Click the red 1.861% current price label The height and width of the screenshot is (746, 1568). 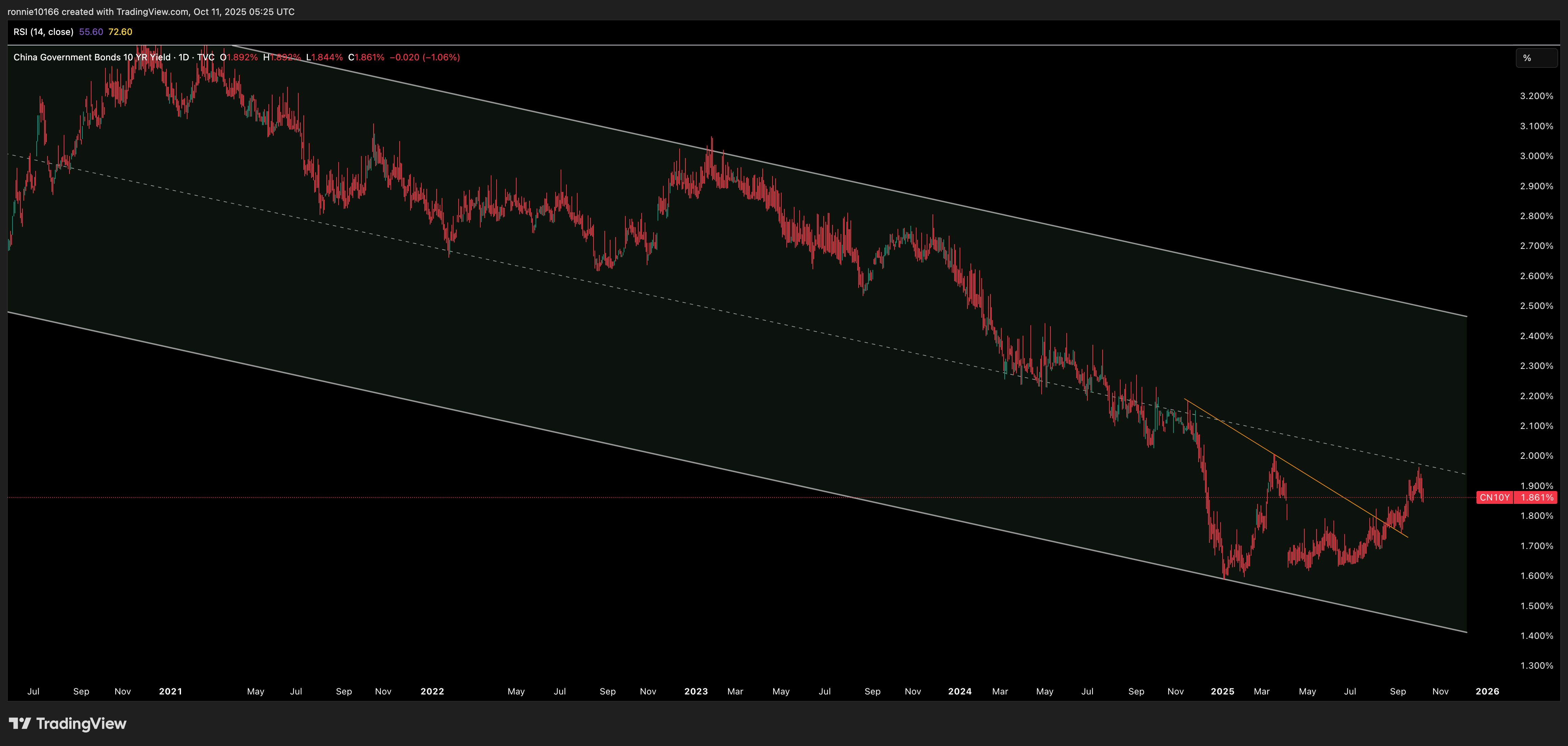click(1536, 497)
